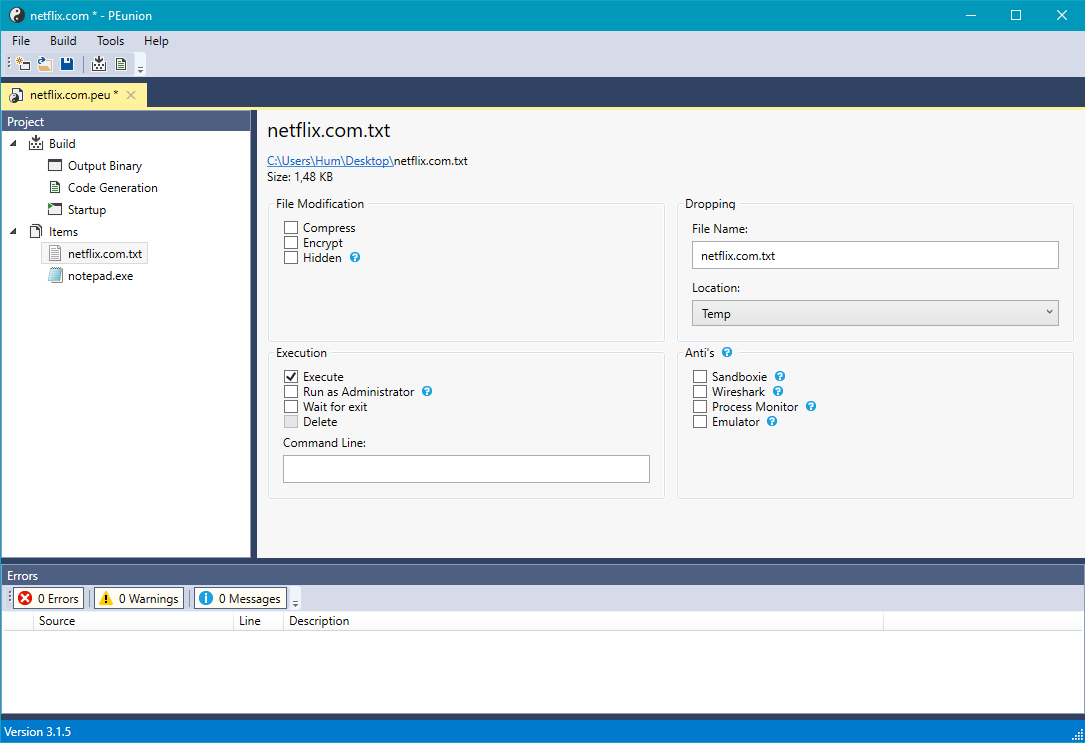1085x743 pixels.
Task: Click help icon next to Hidden
Action: pos(355,257)
